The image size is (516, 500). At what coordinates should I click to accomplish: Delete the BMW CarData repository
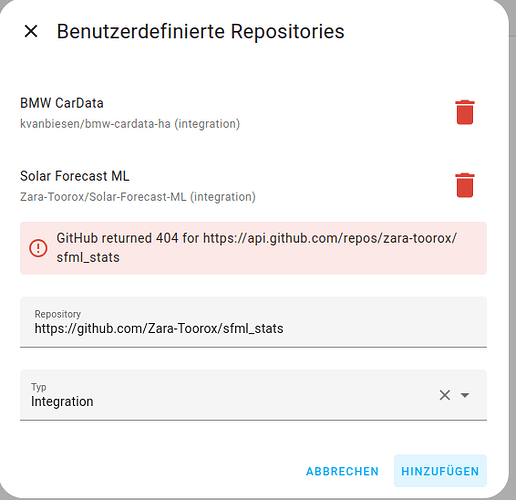coord(465,112)
